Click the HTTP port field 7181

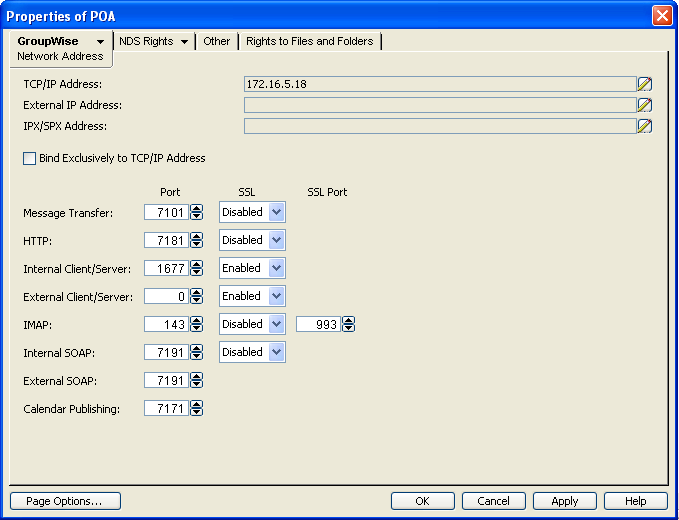tap(167, 240)
